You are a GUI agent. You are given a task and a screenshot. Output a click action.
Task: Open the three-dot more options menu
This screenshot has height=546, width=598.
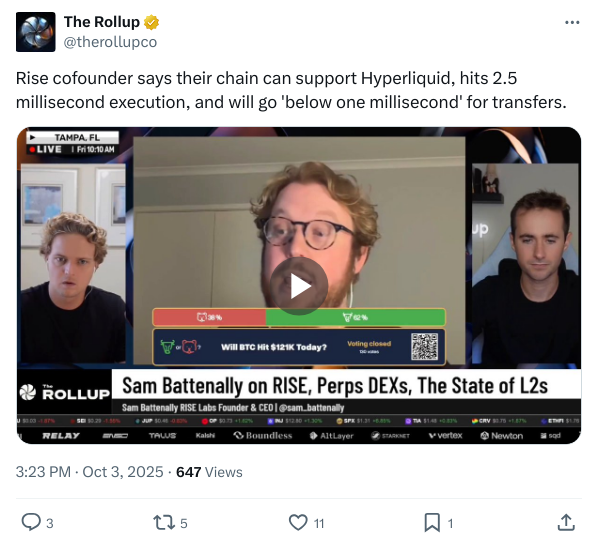[x=572, y=22]
